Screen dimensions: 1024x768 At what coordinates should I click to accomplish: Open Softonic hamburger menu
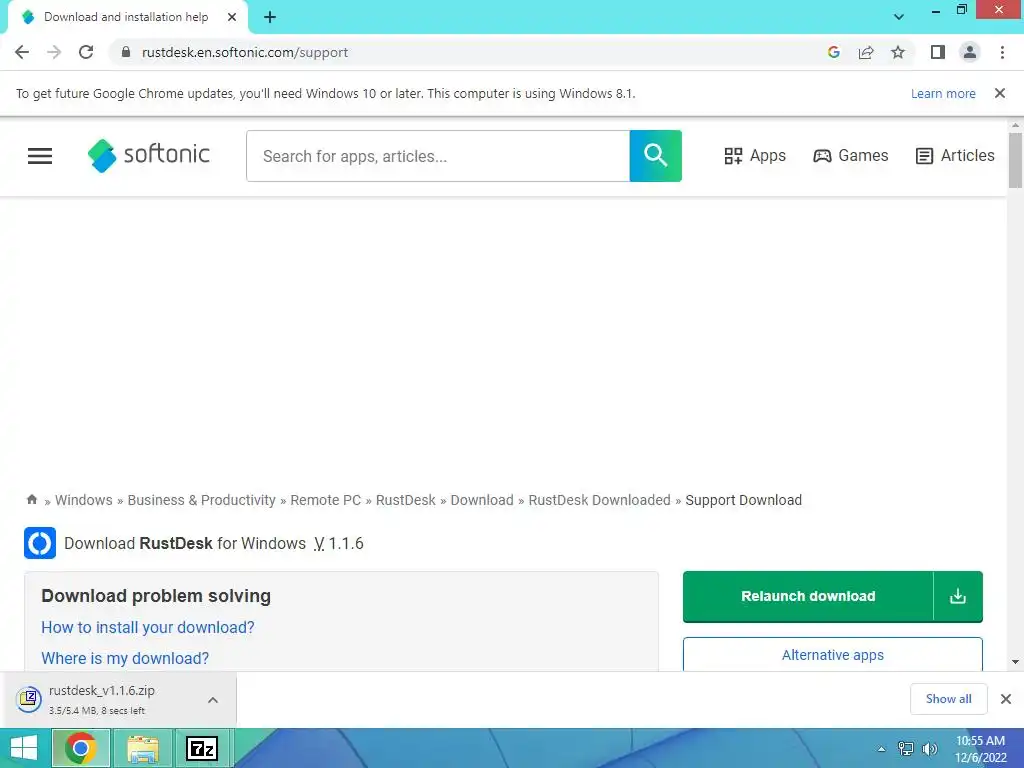(40, 155)
